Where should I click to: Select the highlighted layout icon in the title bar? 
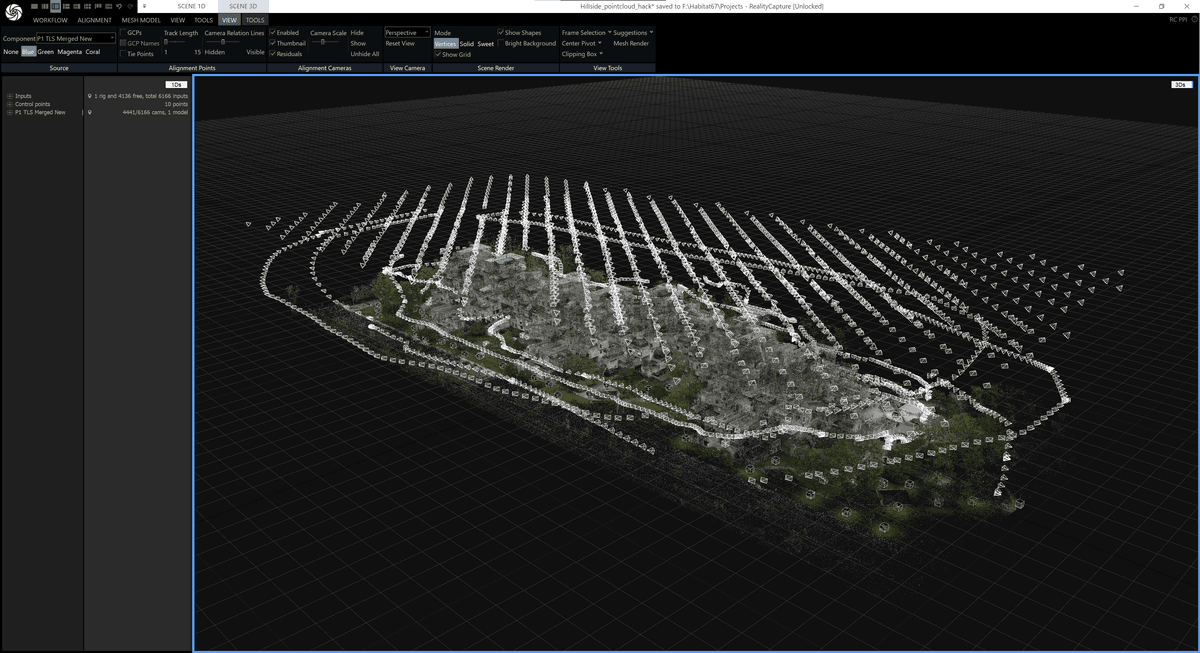point(56,6)
